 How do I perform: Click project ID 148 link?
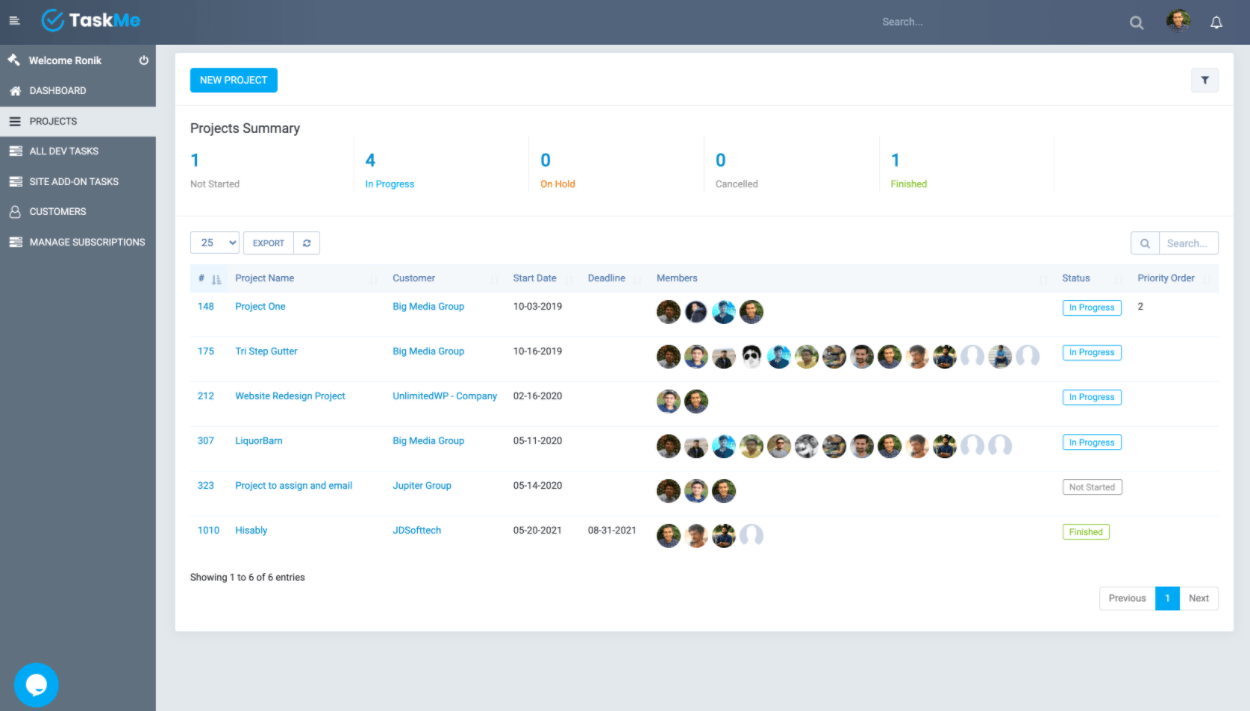point(206,307)
